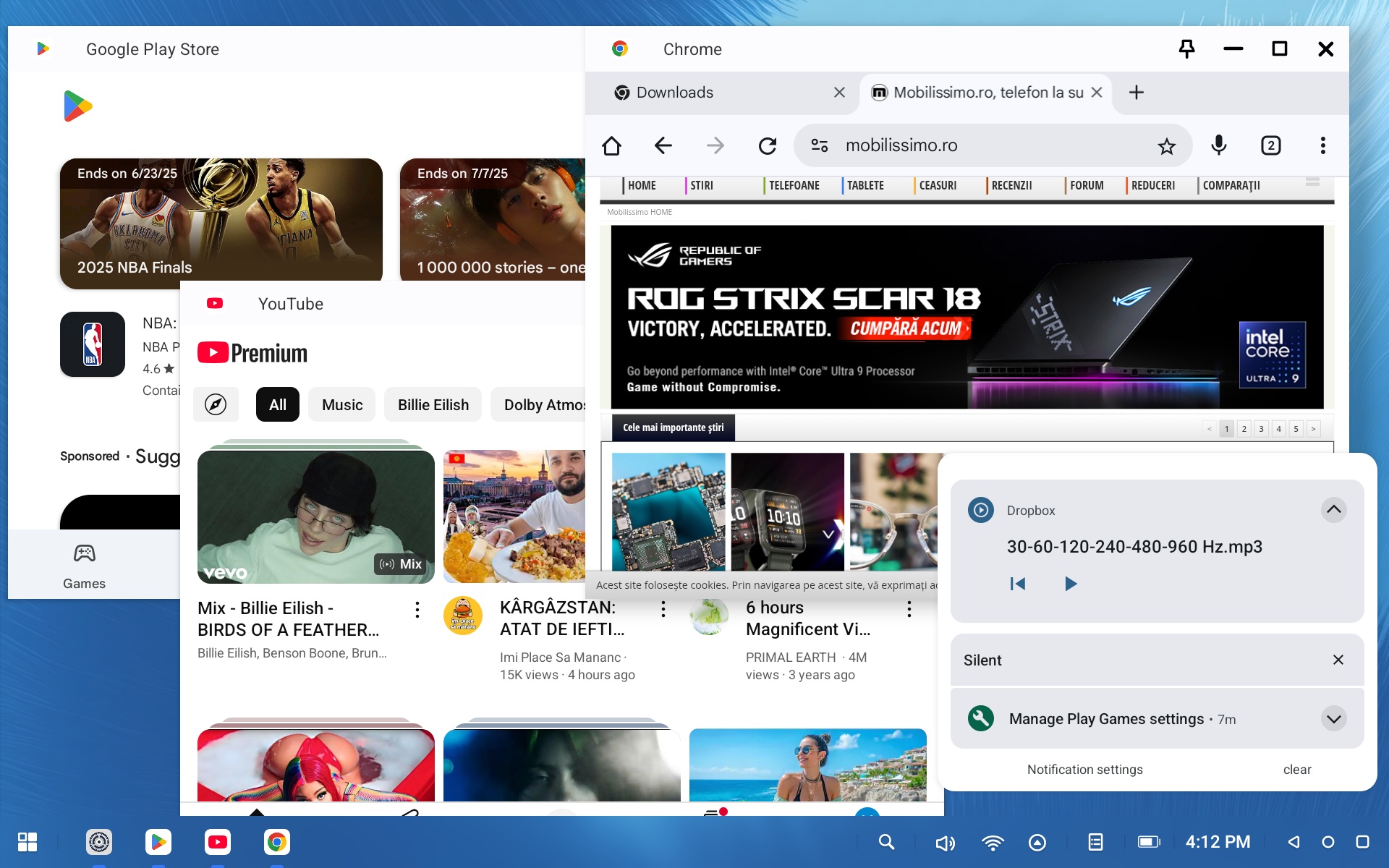Close the Mobilissimo.ro tab
The width and height of the screenshot is (1389, 868).
click(x=1097, y=93)
